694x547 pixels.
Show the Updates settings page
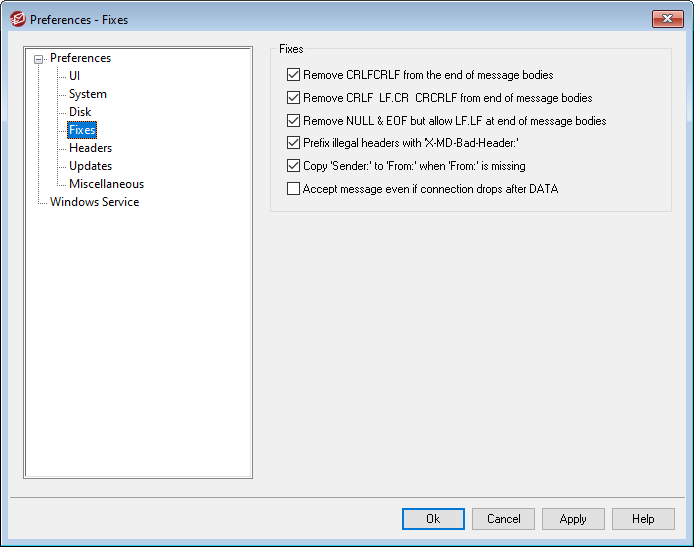[90, 166]
